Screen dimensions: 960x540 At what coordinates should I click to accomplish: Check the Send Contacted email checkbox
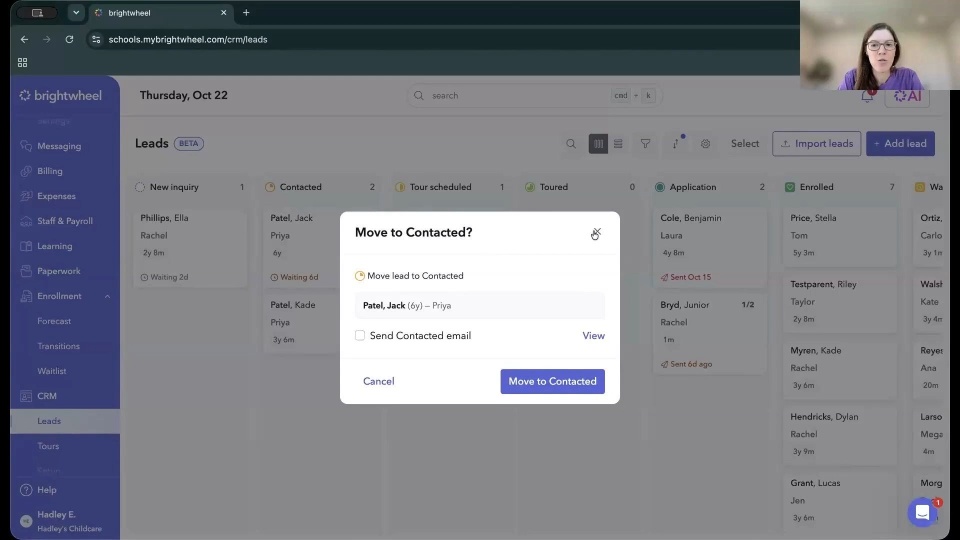(360, 336)
